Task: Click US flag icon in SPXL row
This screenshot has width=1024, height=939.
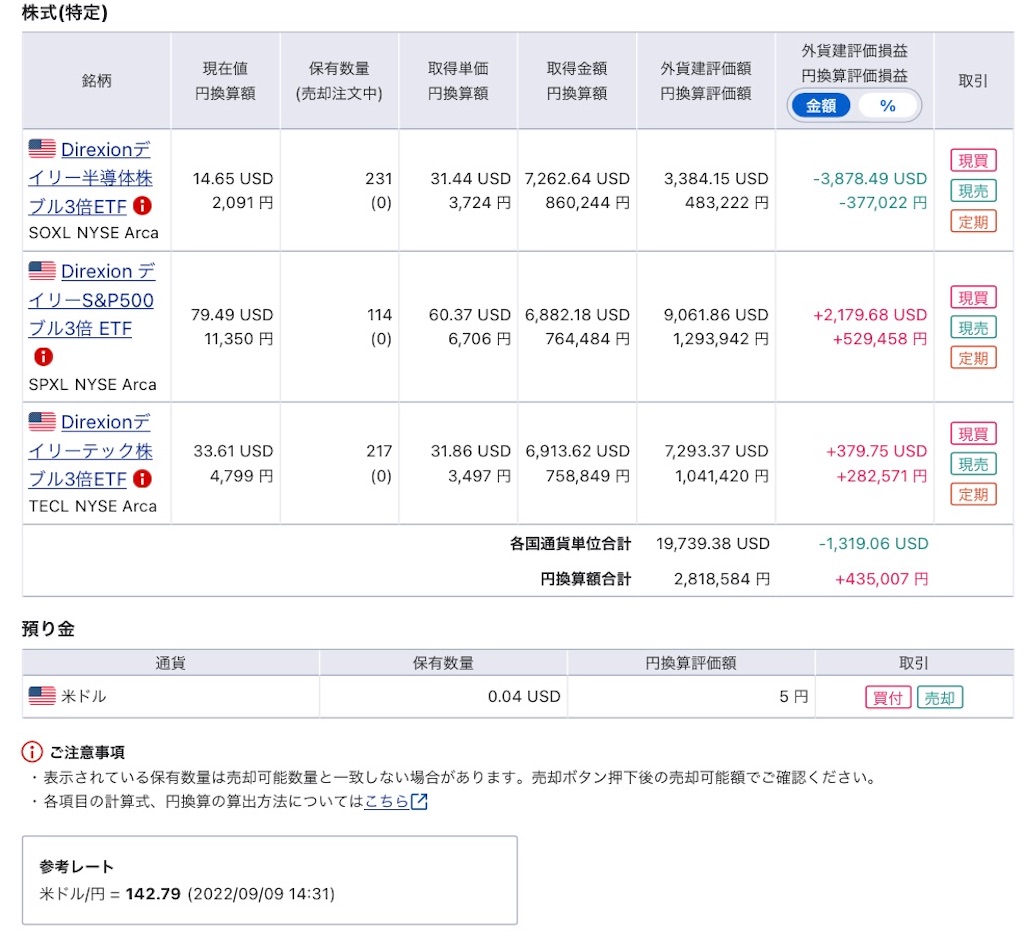Action: click(x=42, y=270)
